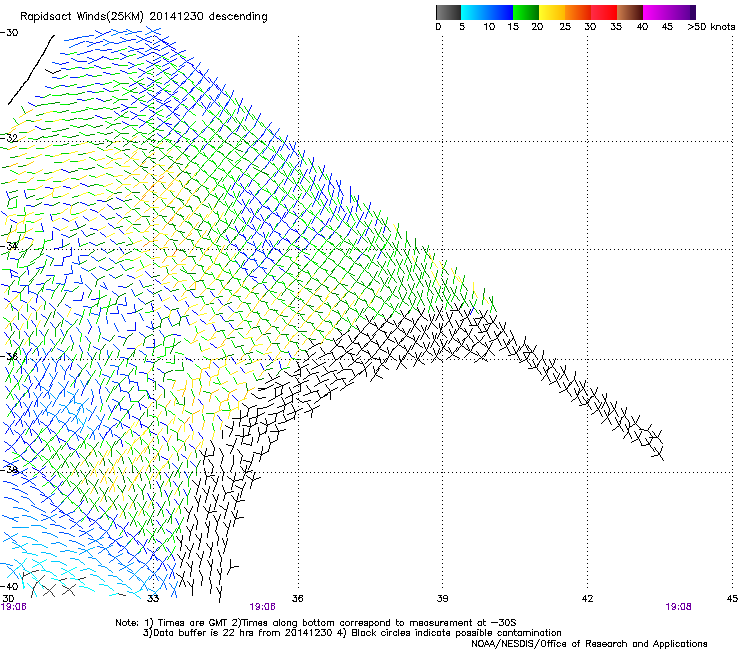This screenshot has height=650, width=740.
Task: Click the gray 0-5 knots color swatch
Action: (x=448, y=12)
